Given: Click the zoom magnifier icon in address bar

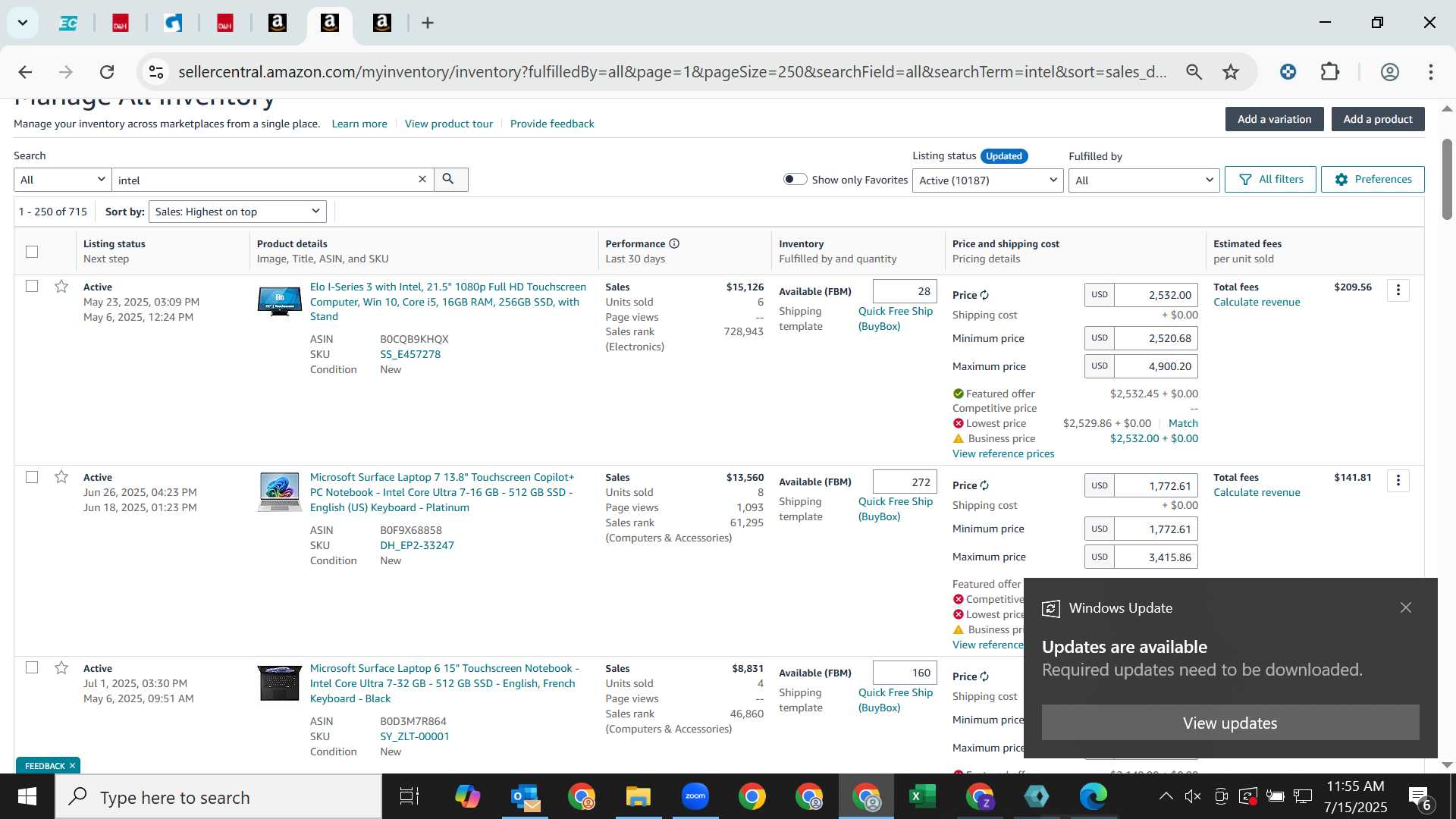Looking at the screenshot, I should click(1194, 72).
